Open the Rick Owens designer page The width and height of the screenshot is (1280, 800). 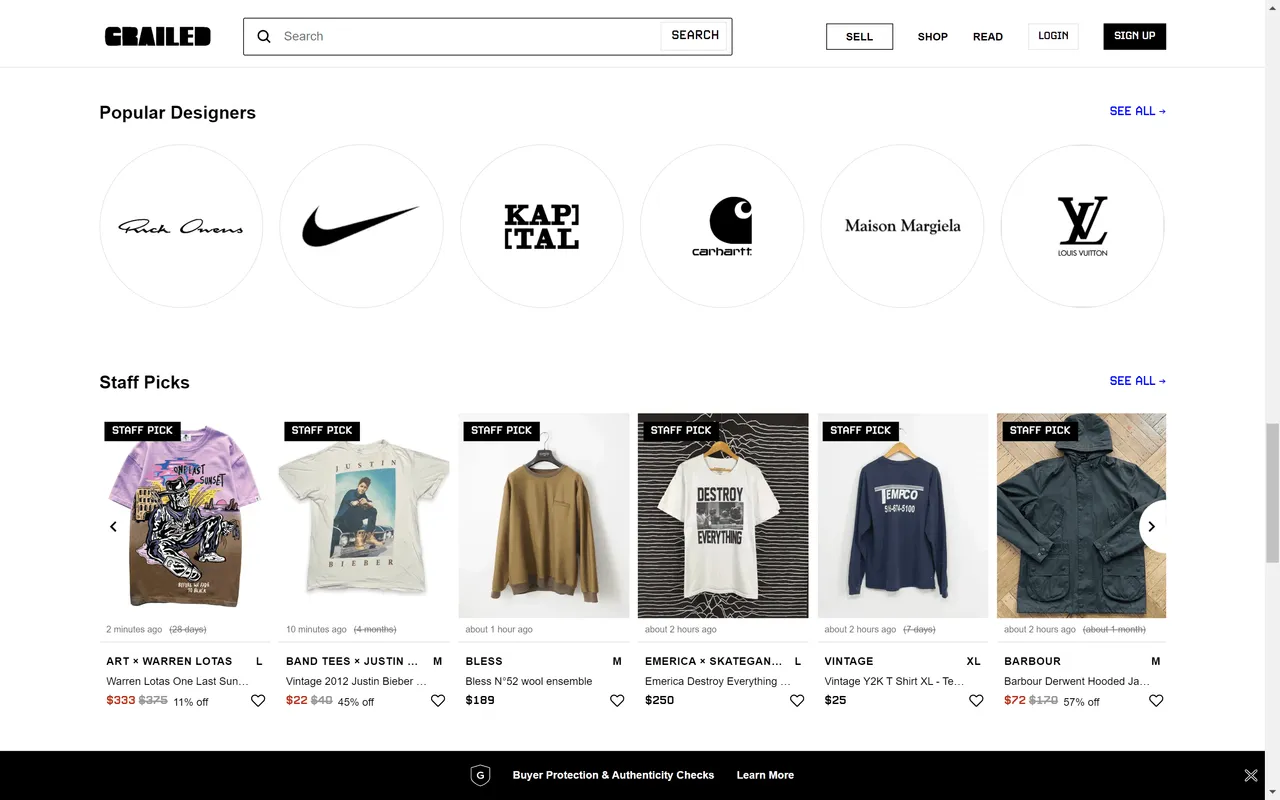(x=181, y=226)
